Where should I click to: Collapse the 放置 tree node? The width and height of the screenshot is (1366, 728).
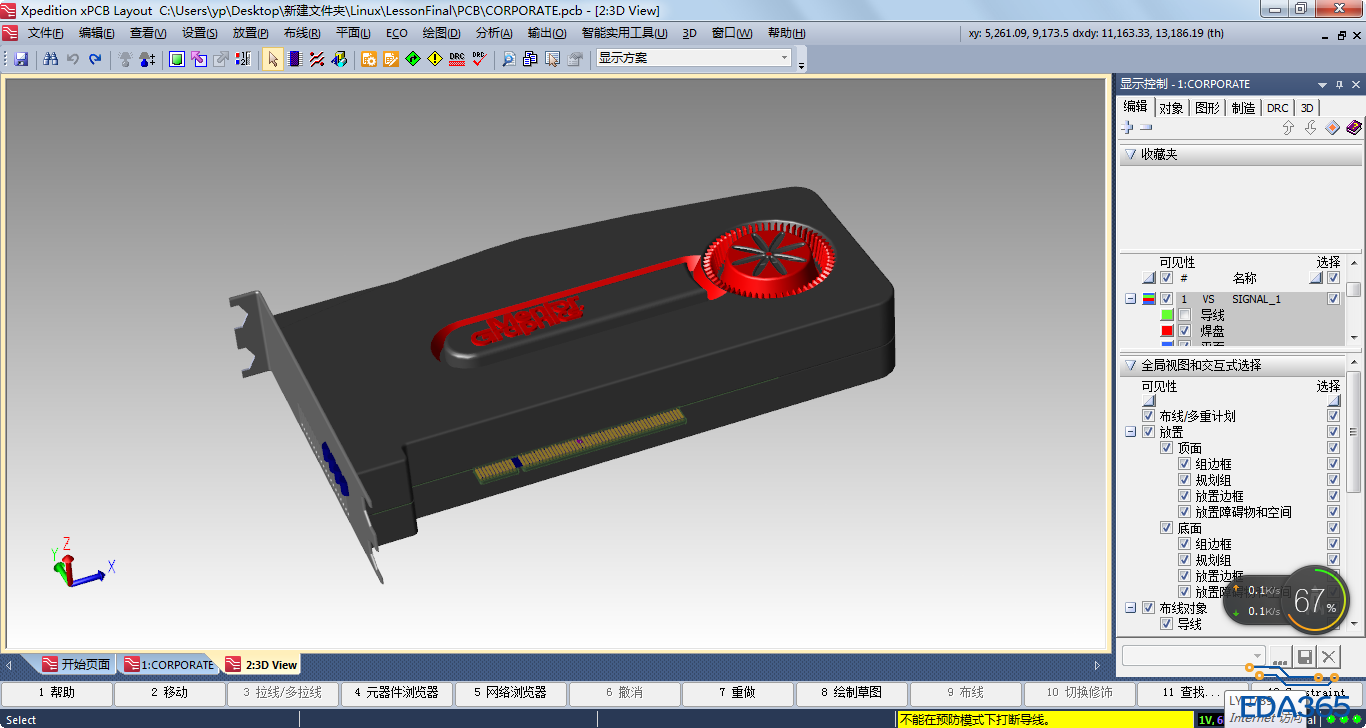1131,432
